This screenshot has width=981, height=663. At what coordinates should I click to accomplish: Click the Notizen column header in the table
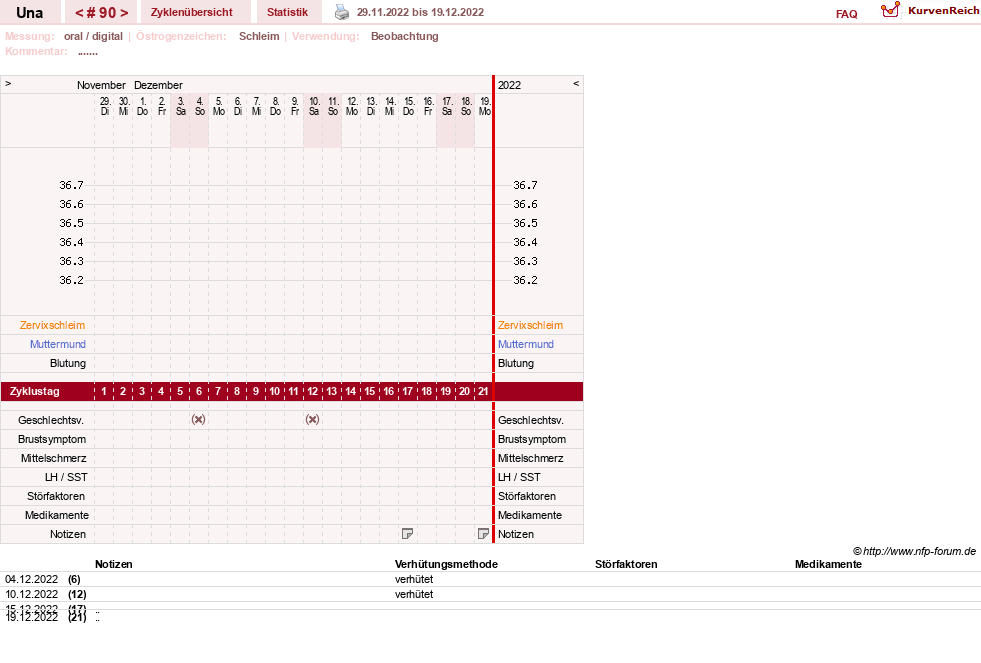point(114,564)
